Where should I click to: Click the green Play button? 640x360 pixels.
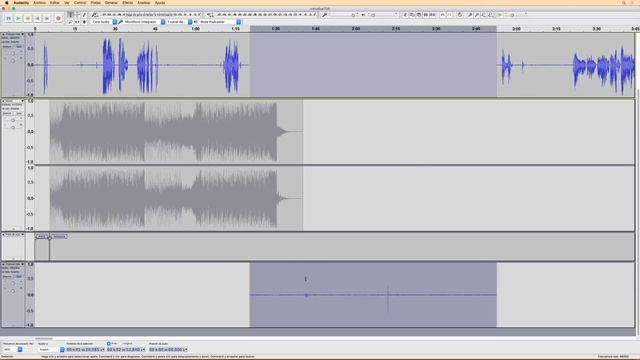pos(18,18)
